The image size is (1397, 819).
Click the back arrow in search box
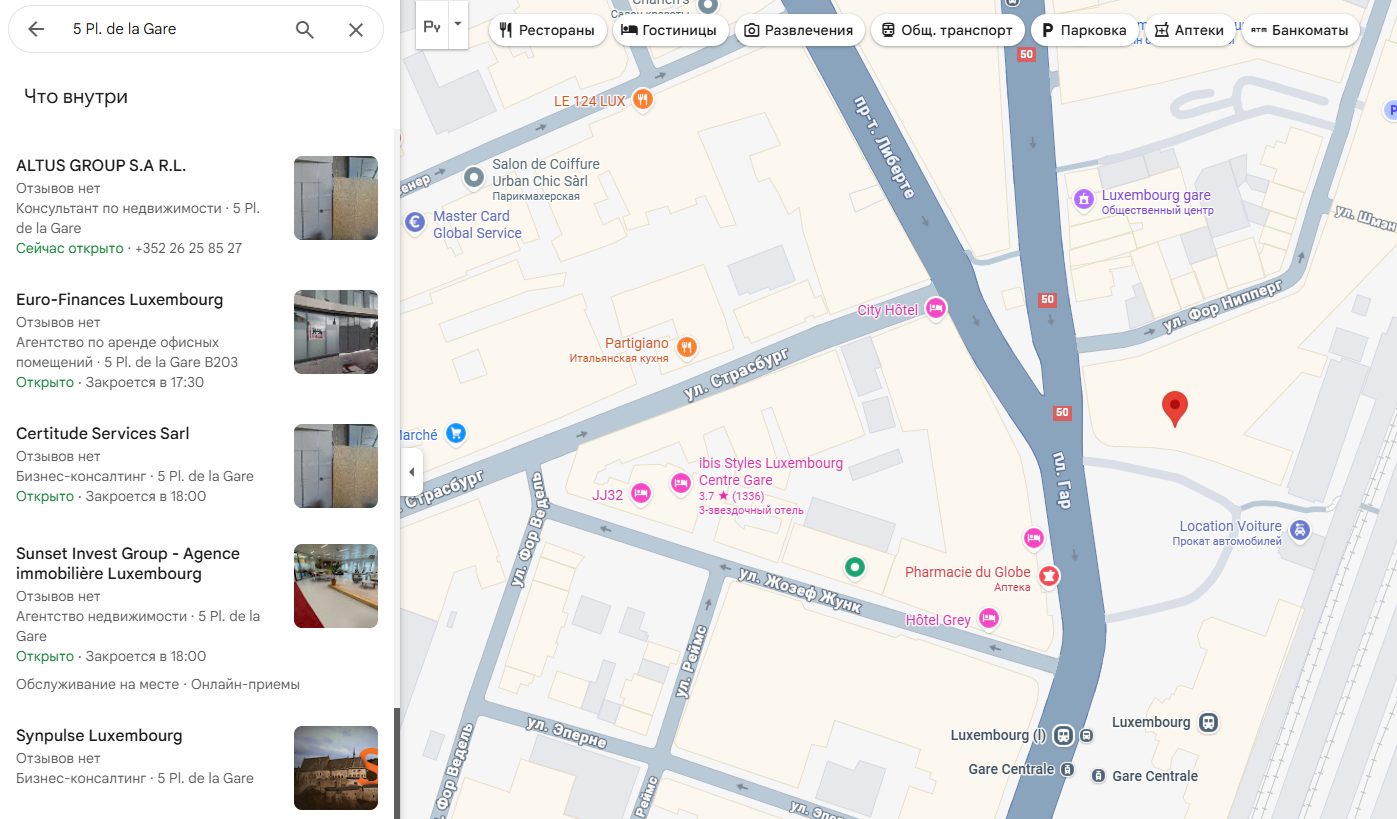click(36, 29)
